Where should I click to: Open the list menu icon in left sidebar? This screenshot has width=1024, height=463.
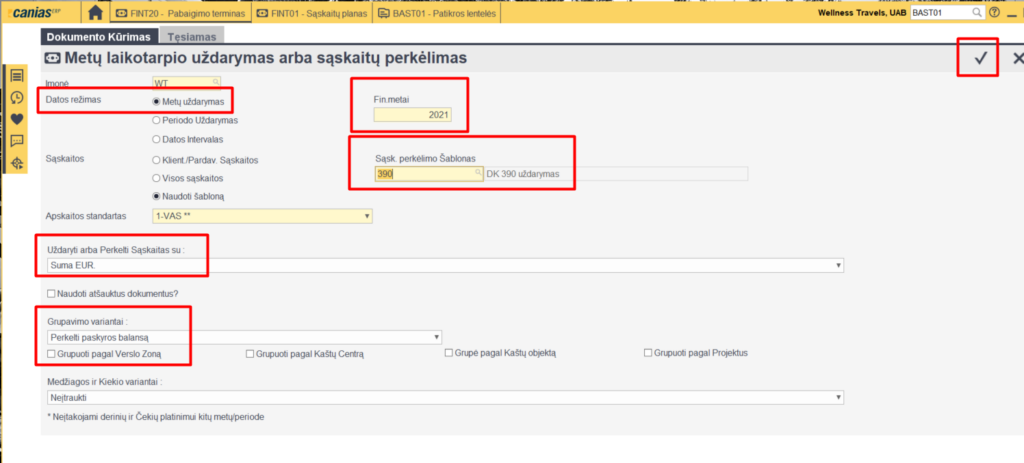[x=16, y=76]
